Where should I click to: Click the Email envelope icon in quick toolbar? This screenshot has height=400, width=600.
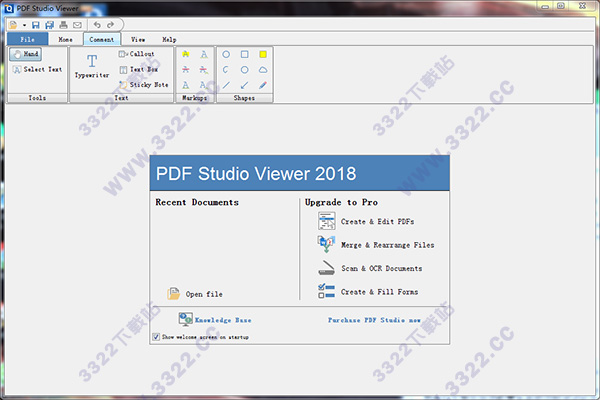77,25
